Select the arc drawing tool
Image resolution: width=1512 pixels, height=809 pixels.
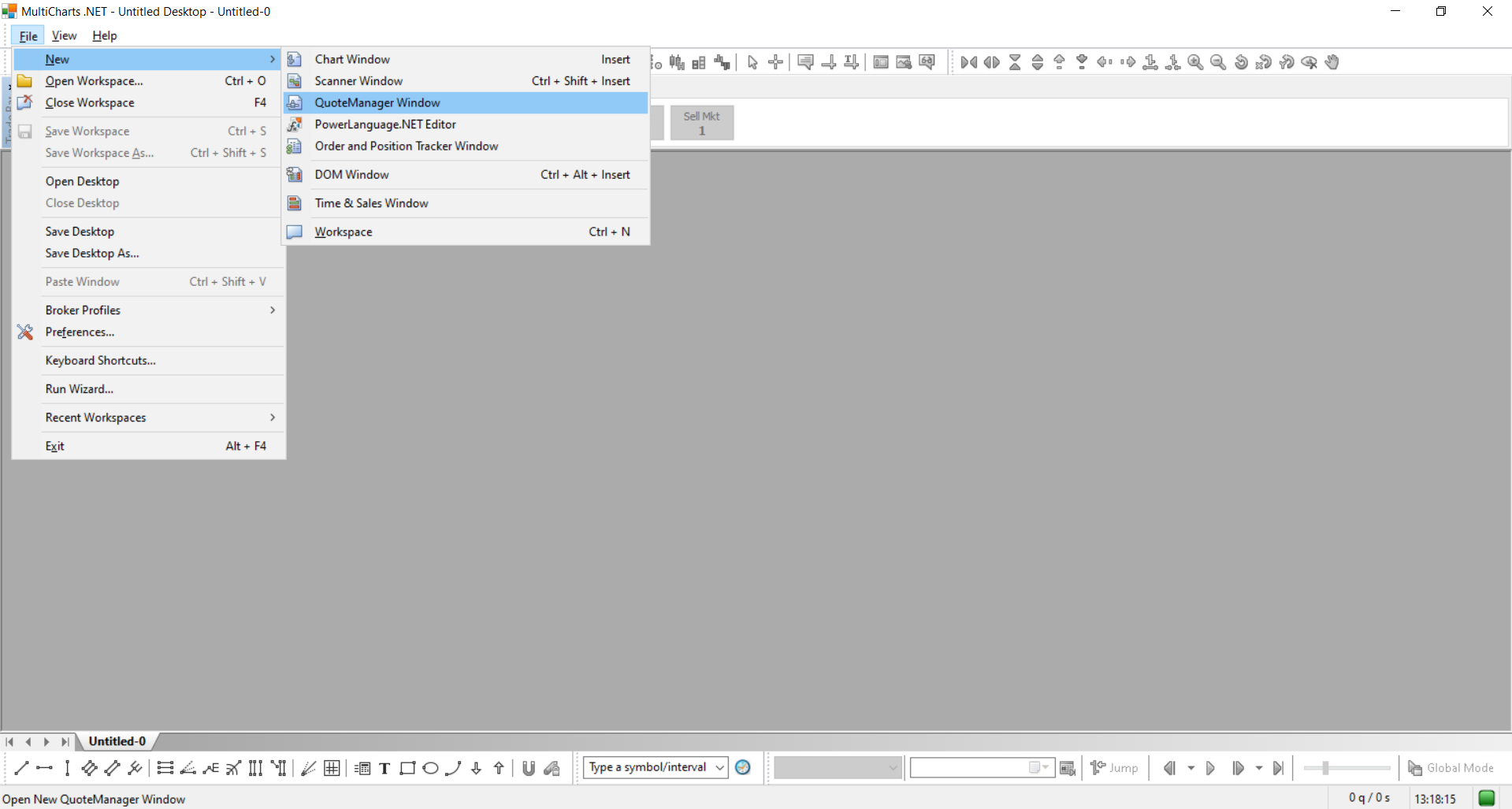coord(453,768)
